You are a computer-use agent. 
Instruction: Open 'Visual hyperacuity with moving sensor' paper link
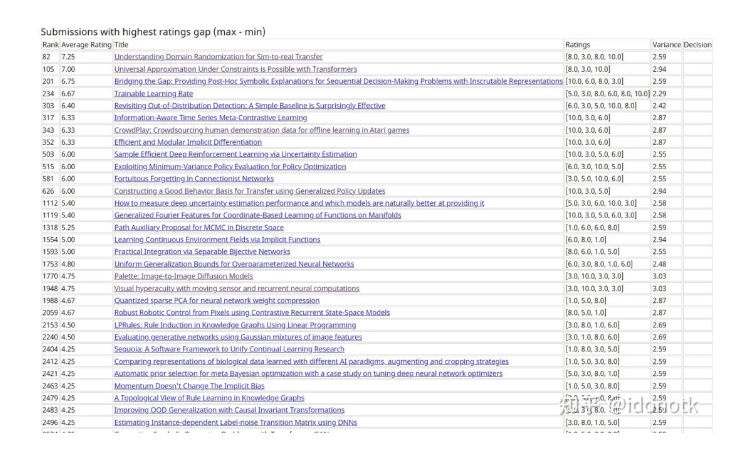pos(237,289)
